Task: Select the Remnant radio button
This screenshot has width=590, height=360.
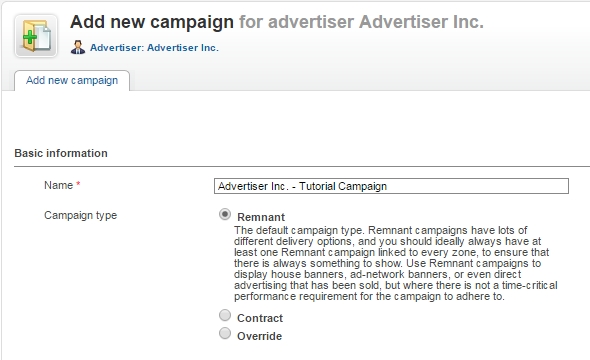Action: (225, 214)
